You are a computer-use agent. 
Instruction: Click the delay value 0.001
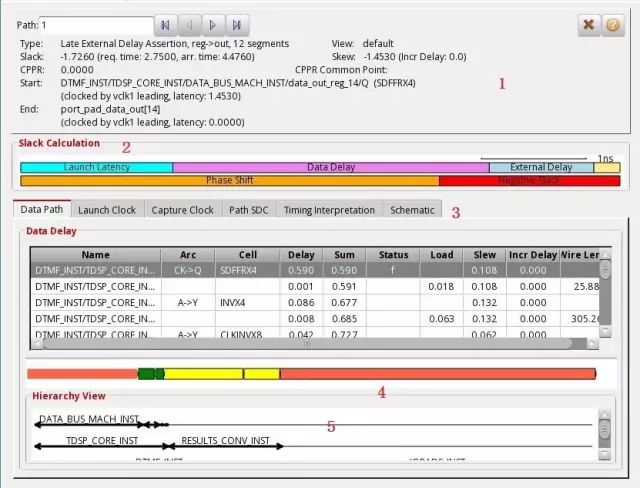click(301, 286)
